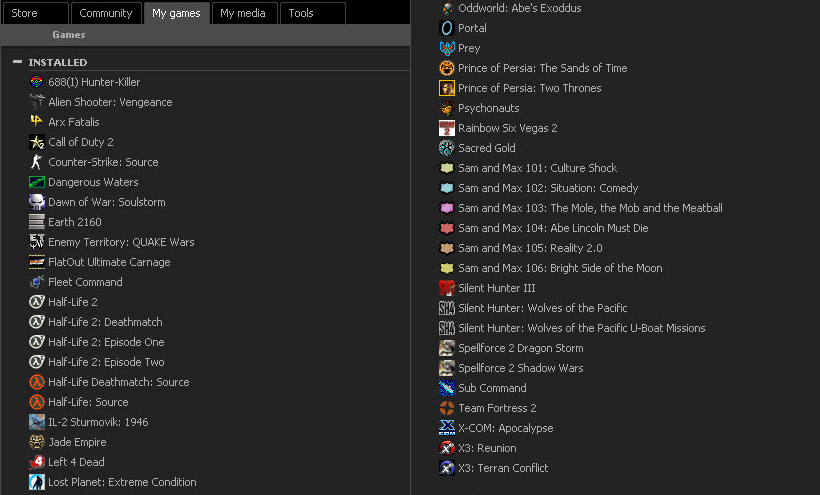Select Sam and Max 101: Culture Shock

pos(538,168)
